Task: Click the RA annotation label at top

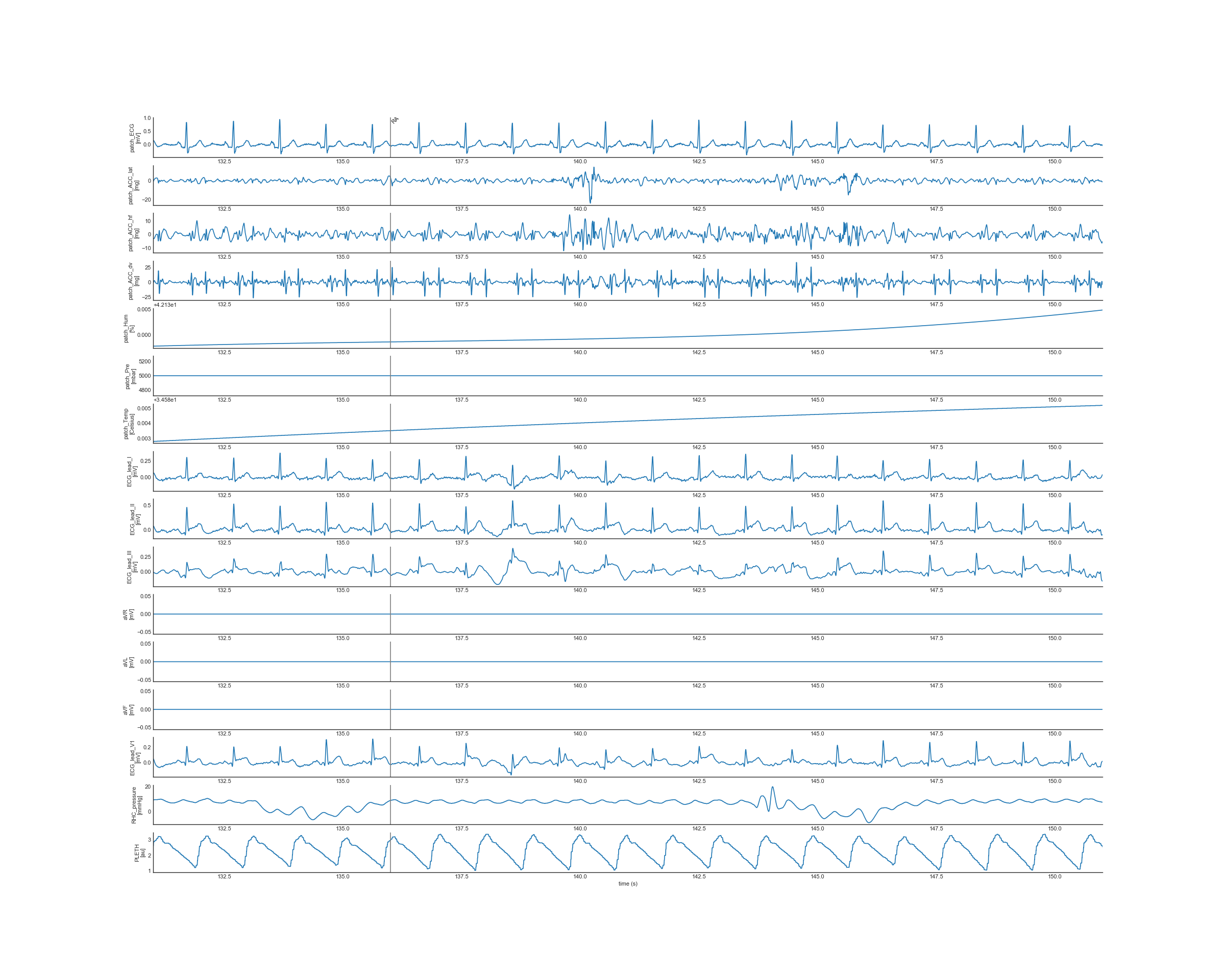Action: (395, 120)
